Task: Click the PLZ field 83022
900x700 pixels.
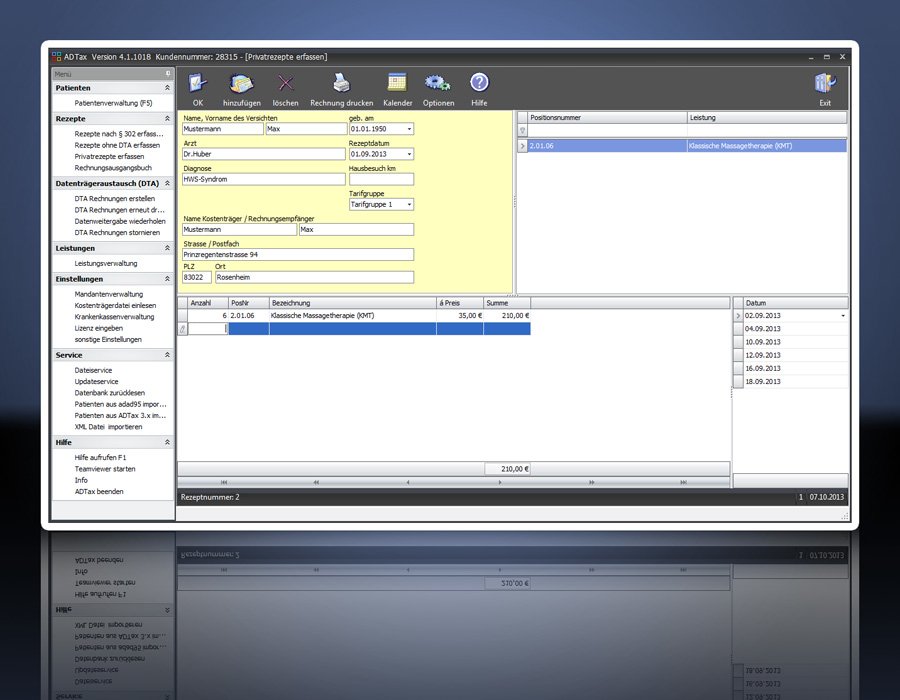Action: 197,278
